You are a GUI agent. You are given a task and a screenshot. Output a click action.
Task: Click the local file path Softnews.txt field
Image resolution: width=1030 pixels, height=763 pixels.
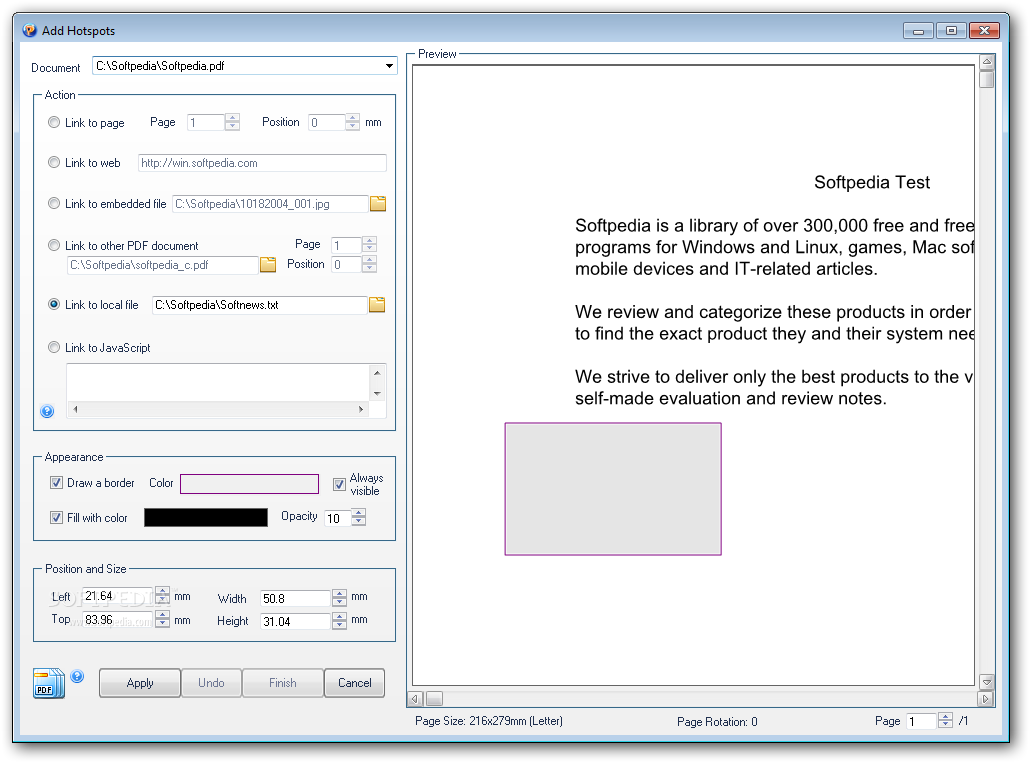259,305
